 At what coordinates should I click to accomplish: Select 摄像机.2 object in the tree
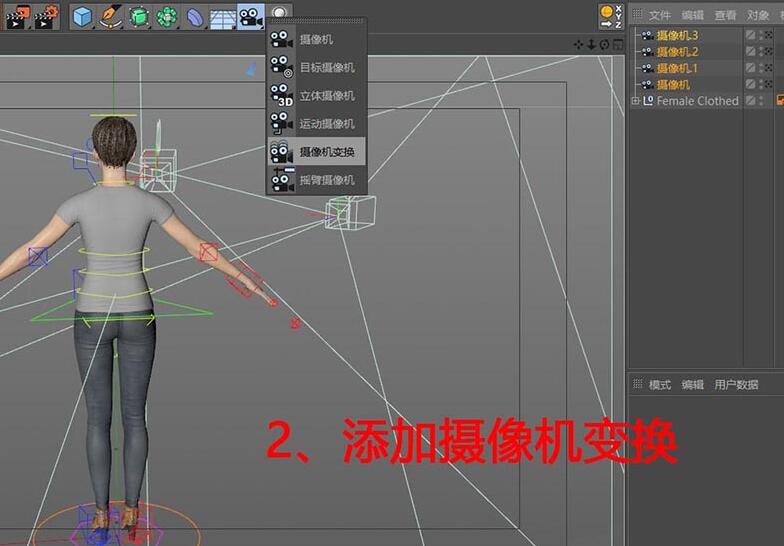pos(677,52)
